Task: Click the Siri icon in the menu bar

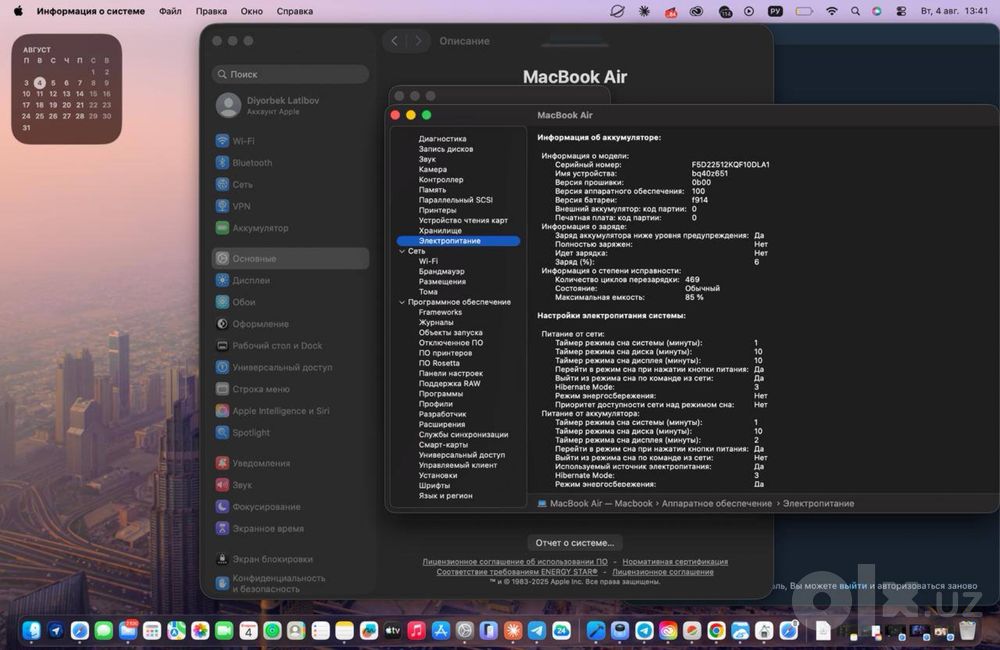Action: 877,11
